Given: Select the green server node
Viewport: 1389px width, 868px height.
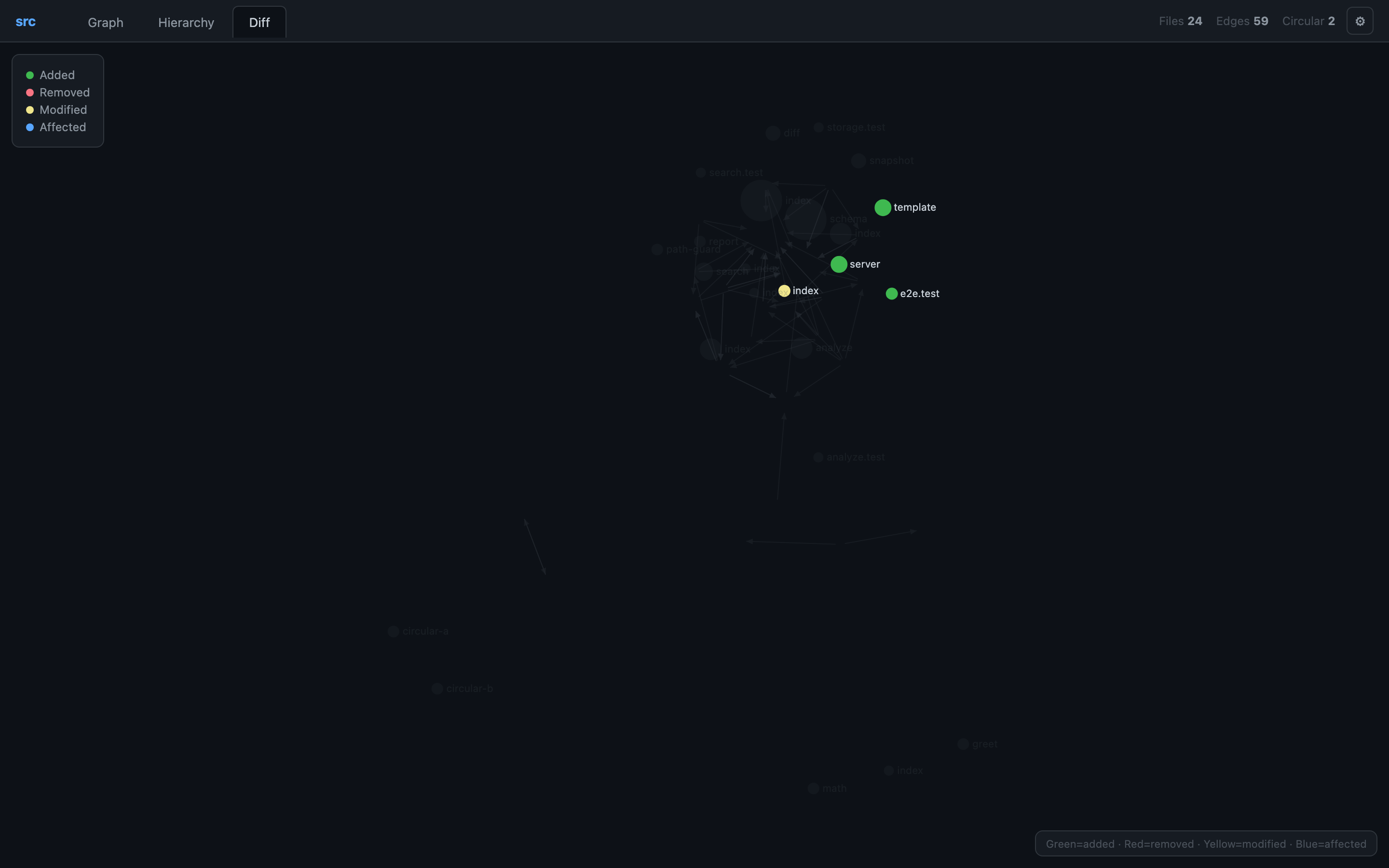Looking at the screenshot, I should [x=839, y=264].
